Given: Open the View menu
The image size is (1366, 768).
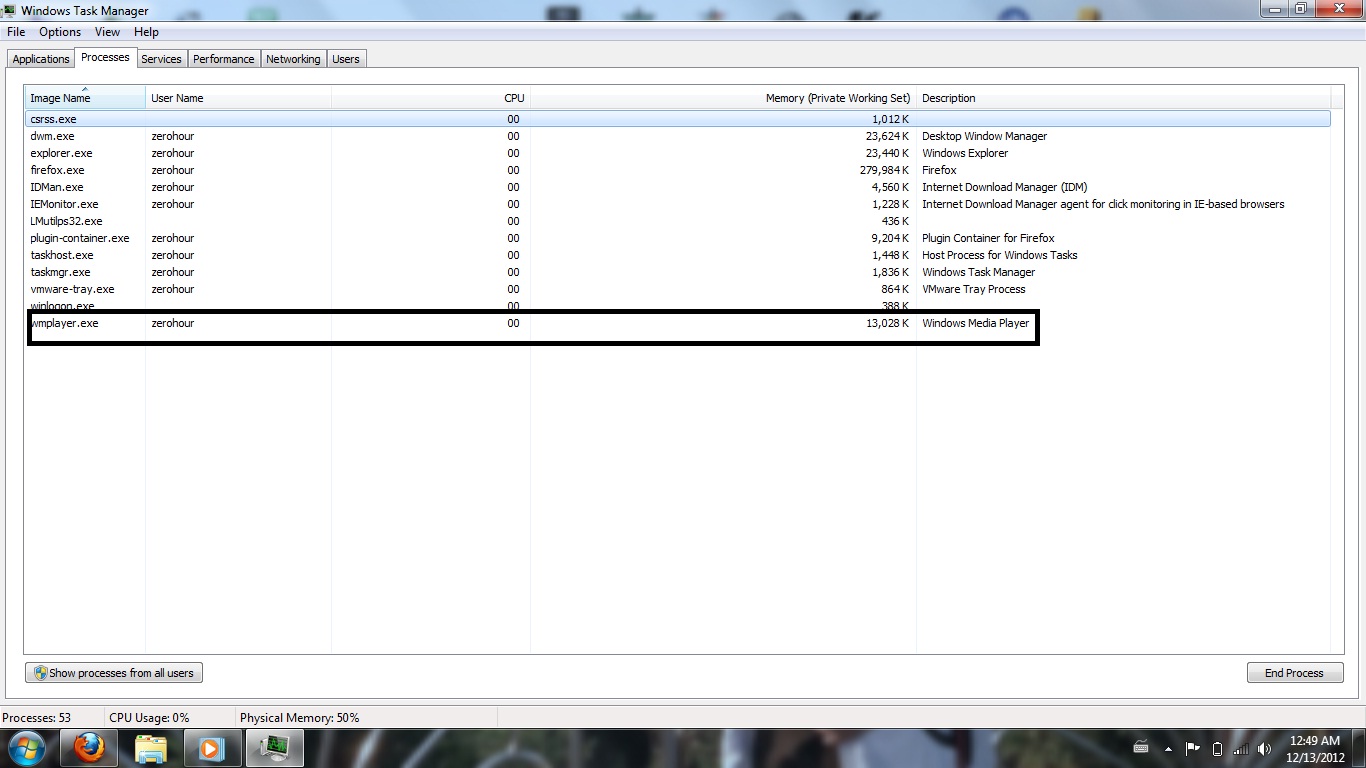Looking at the screenshot, I should point(107,32).
